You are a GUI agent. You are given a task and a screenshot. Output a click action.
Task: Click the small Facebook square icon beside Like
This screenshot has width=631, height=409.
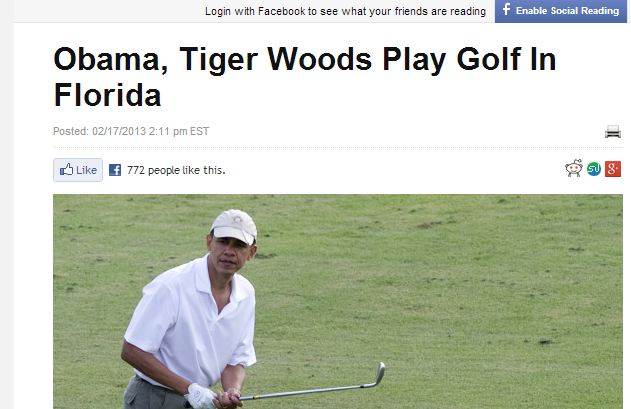[x=115, y=170]
